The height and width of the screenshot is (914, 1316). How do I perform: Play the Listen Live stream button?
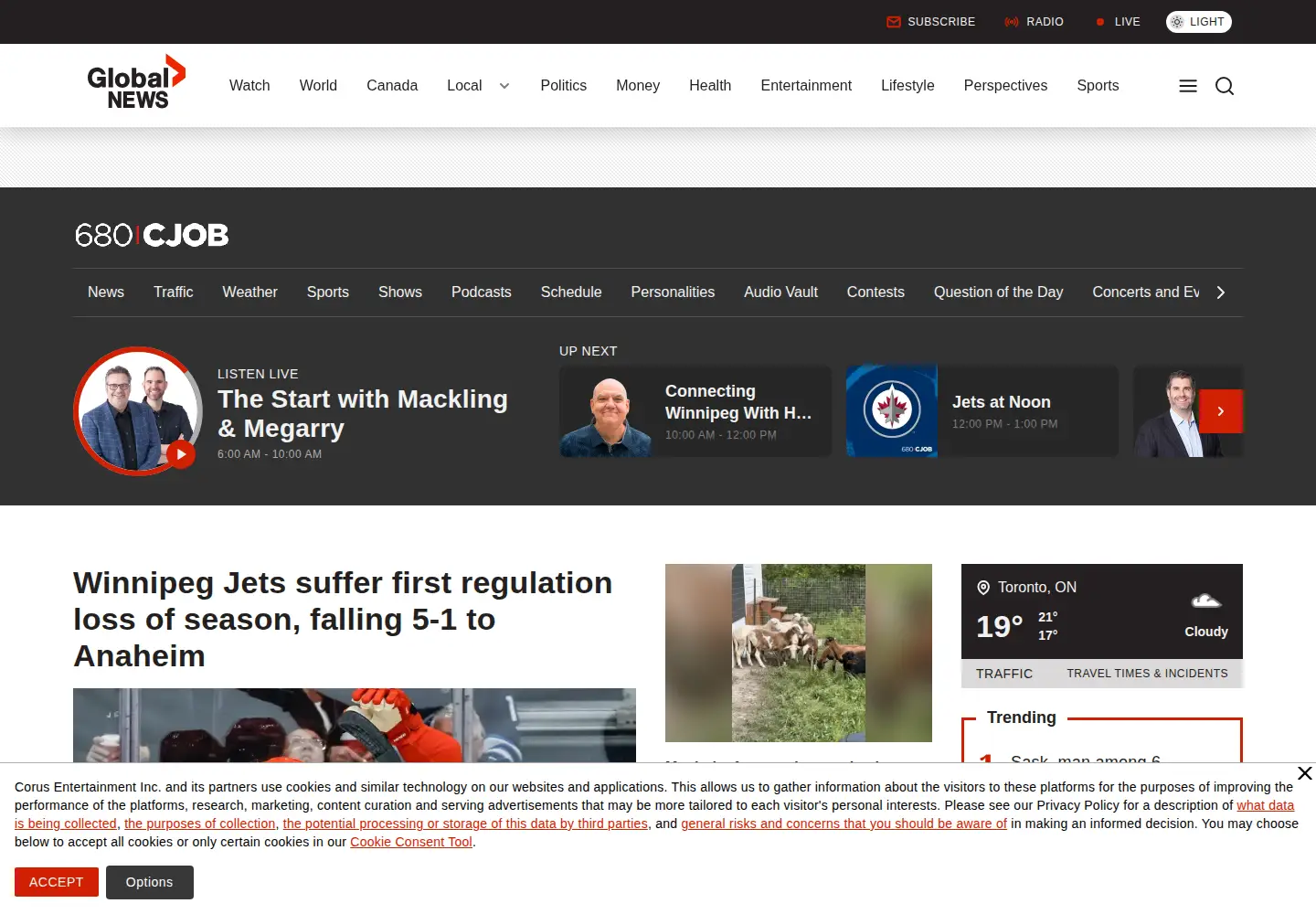point(181,454)
